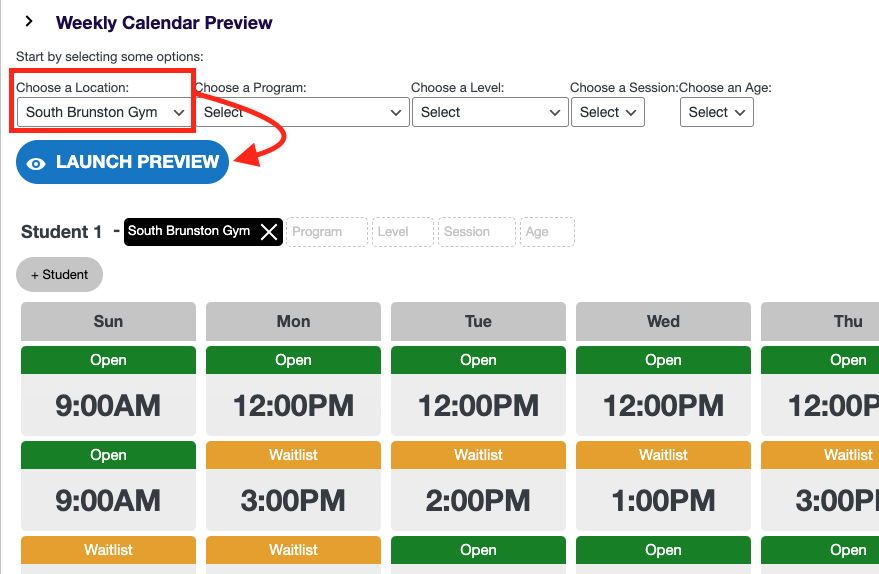
Task: Open Tuesday 2:00PM waitlist class slot
Action: pos(478,499)
